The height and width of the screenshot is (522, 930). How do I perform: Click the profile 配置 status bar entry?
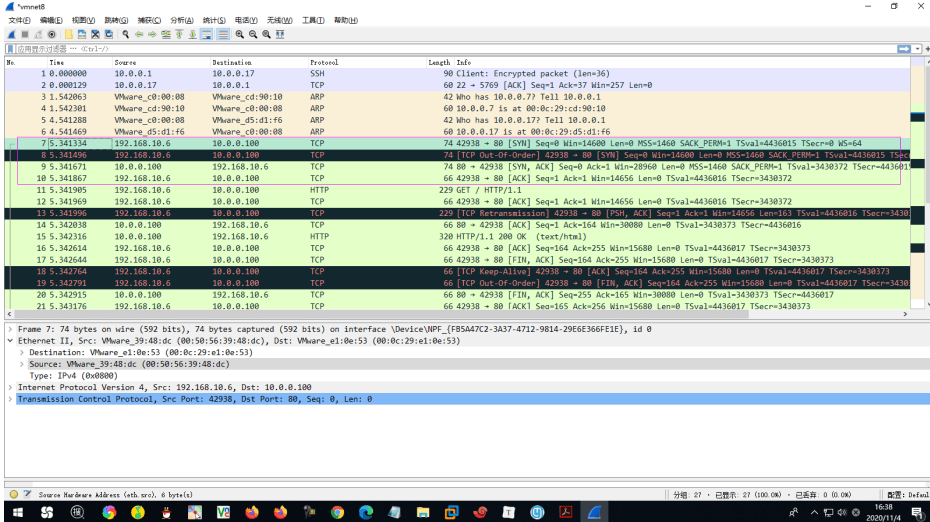point(907,495)
